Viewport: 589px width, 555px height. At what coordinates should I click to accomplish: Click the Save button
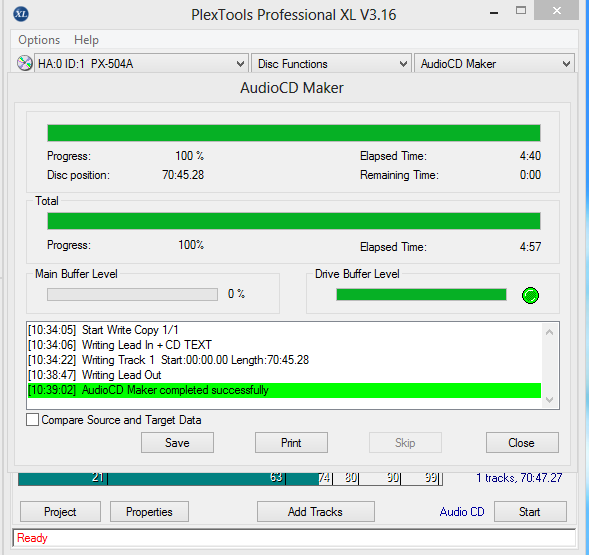[x=177, y=443]
